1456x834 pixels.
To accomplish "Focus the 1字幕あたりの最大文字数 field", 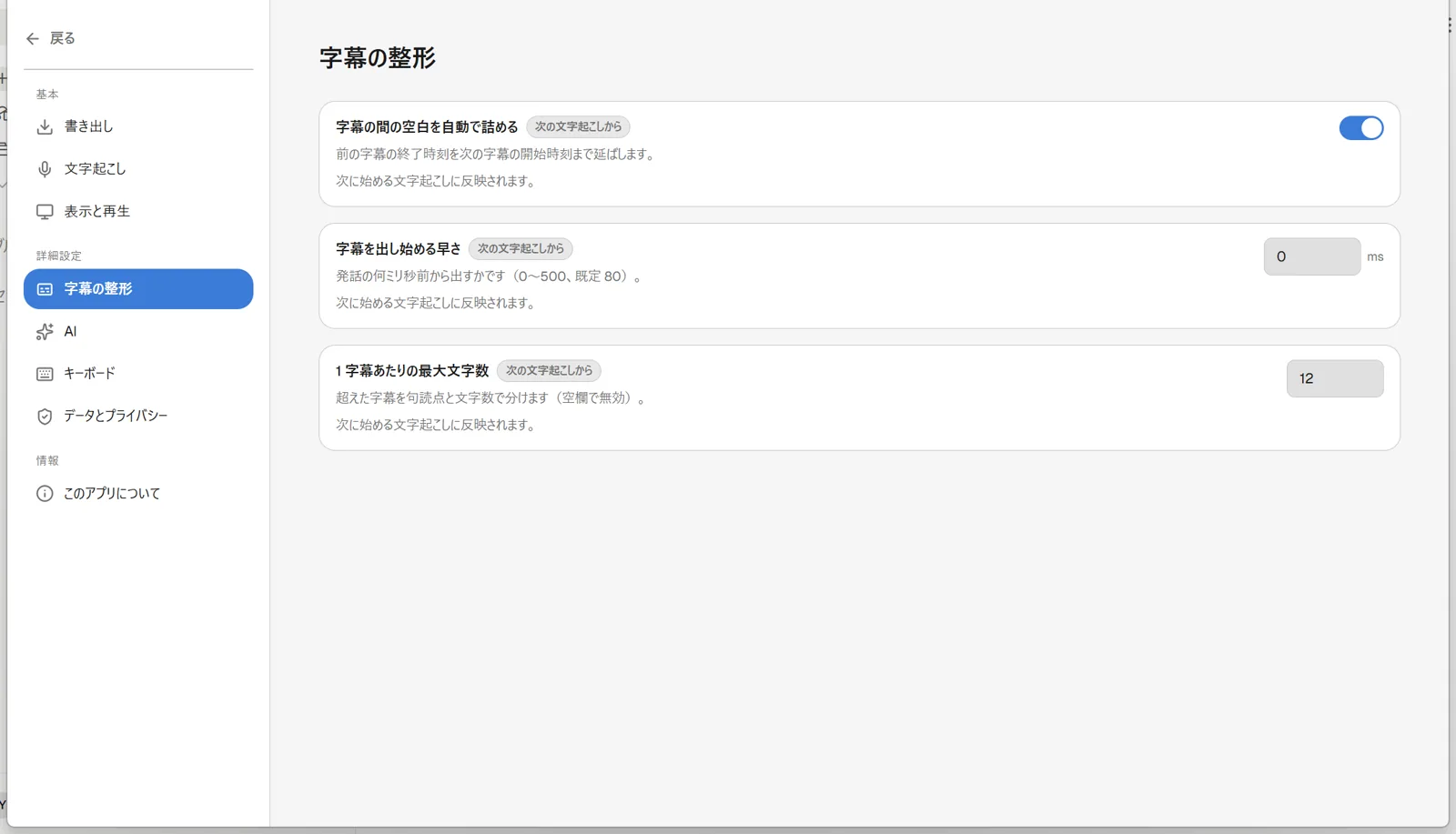I will 1335,378.
